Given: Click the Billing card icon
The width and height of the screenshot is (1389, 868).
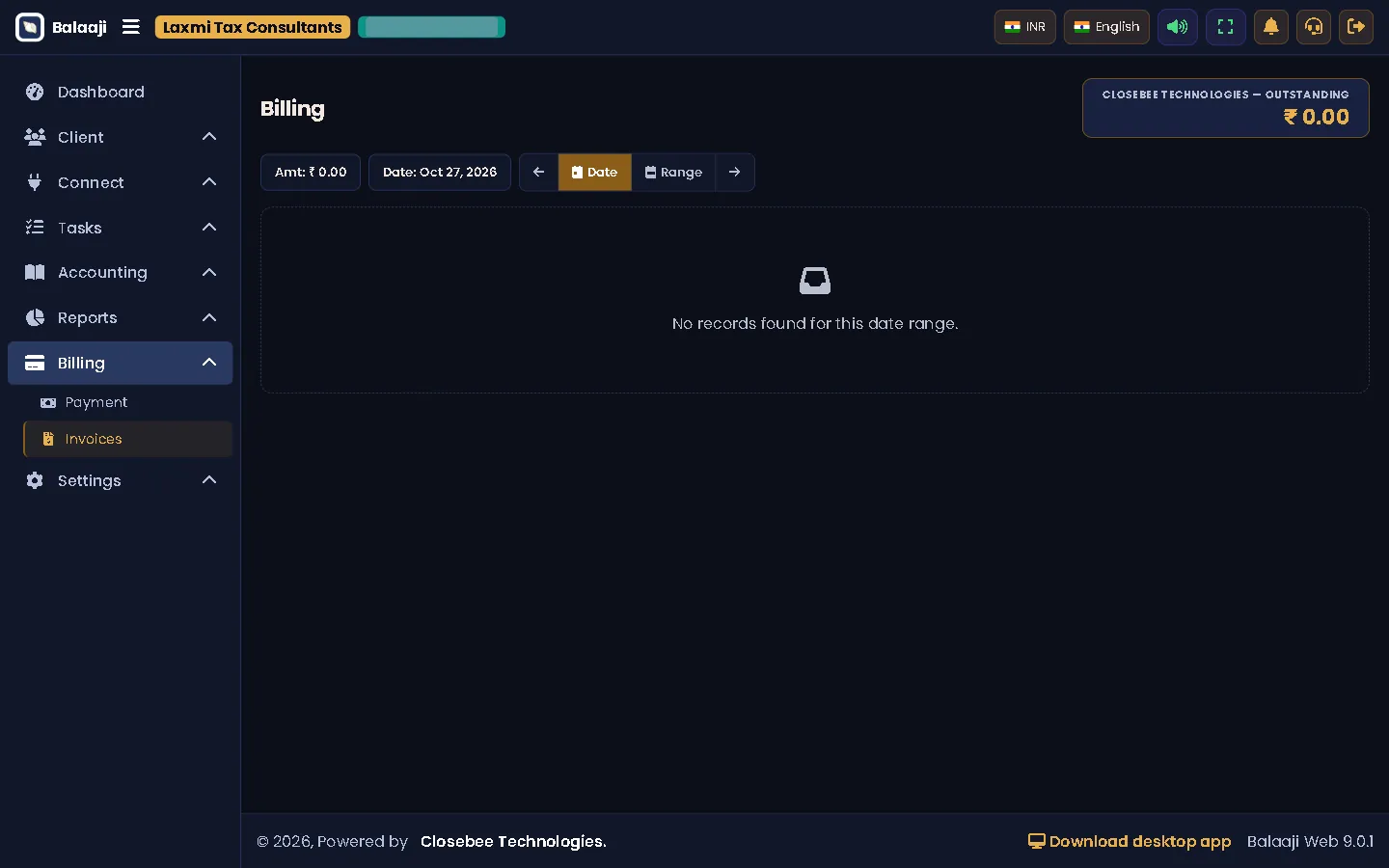Looking at the screenshot, I should (35, 363).
